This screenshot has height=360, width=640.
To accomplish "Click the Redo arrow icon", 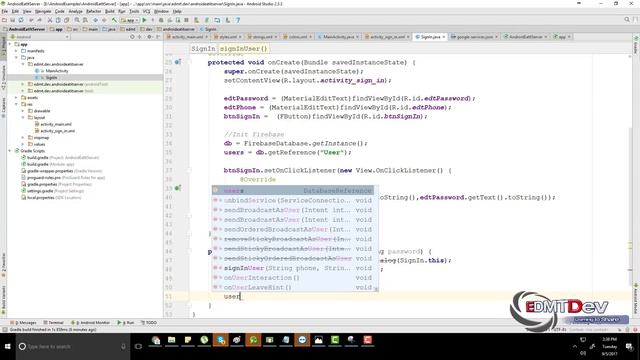I will (39, 20).
